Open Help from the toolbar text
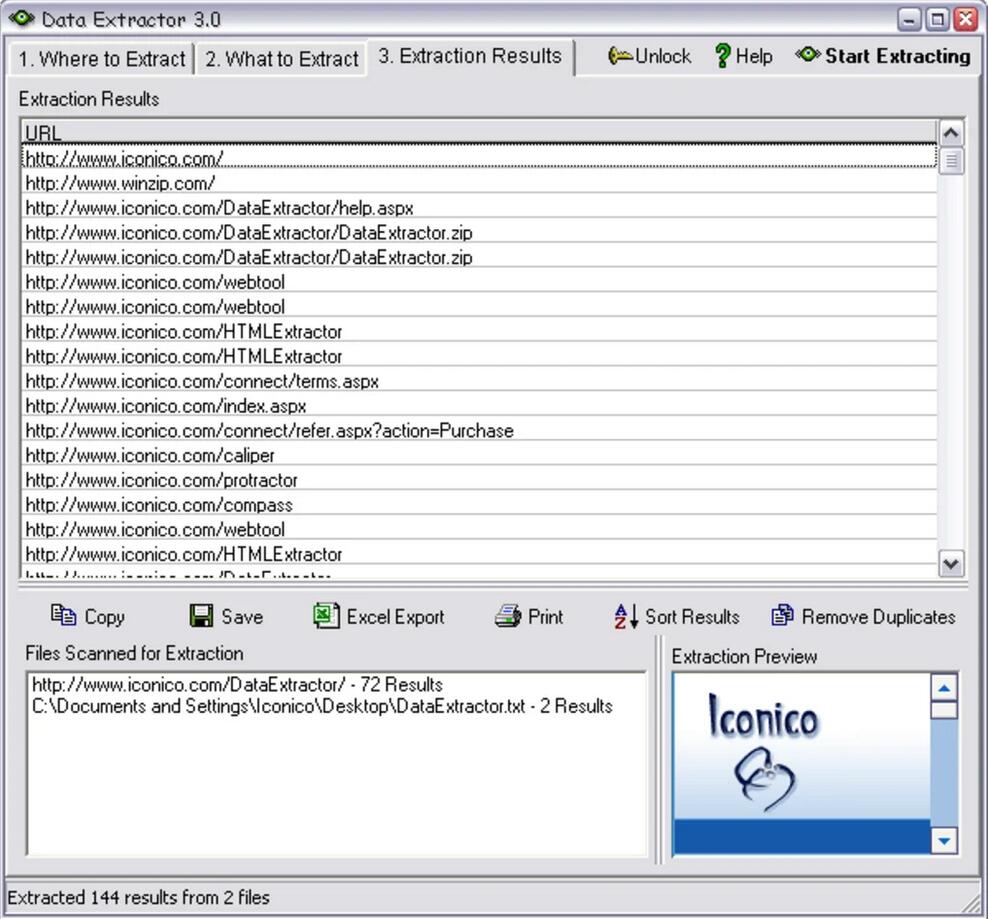 click(x=754, y=57)
